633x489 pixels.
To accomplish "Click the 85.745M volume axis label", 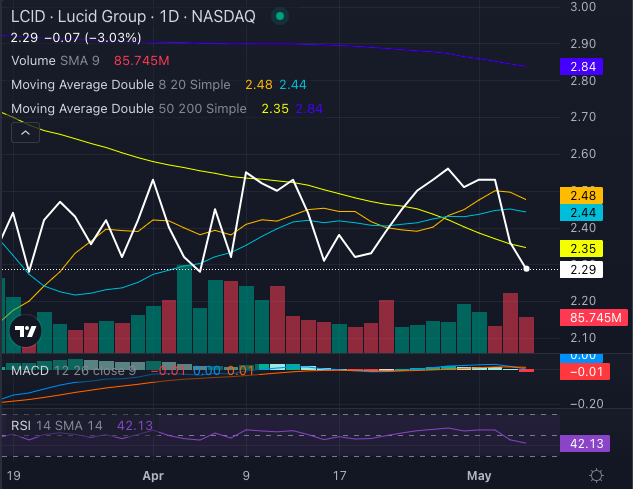I will click(594, 318).
